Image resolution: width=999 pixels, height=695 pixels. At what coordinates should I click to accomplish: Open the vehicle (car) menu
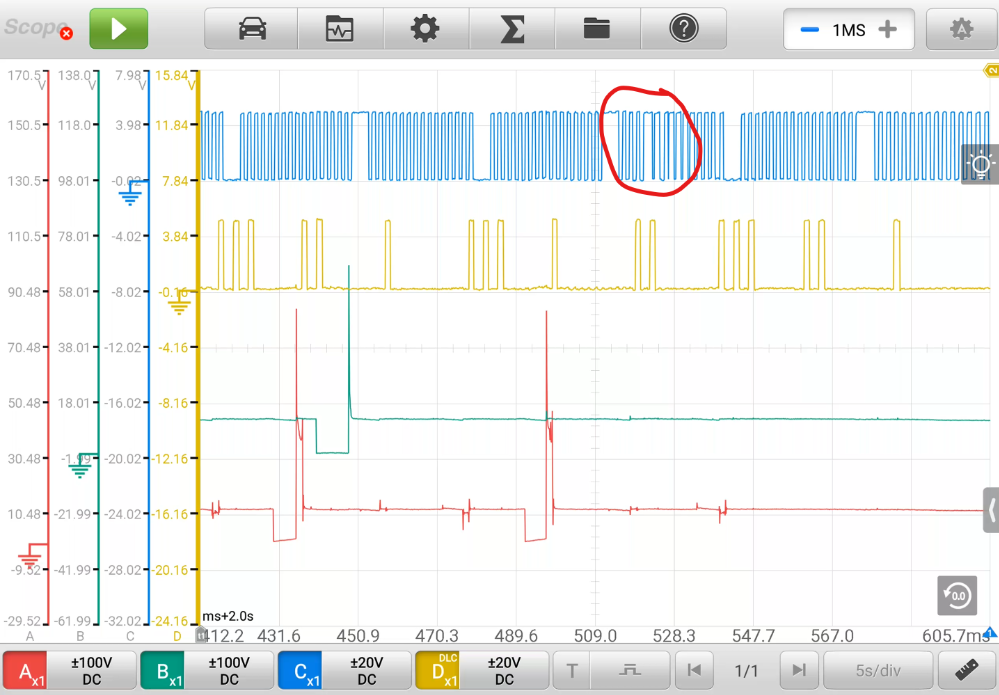pos(253,29)
